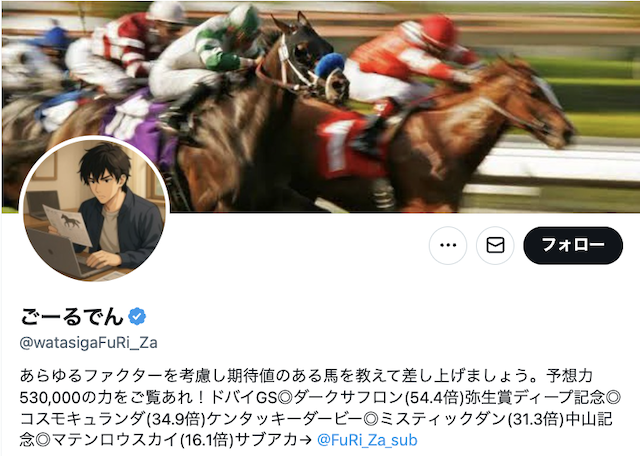Click the envelope message icon
The height and width of the screenshot is (456, 640).
click(x=495, y=245)
